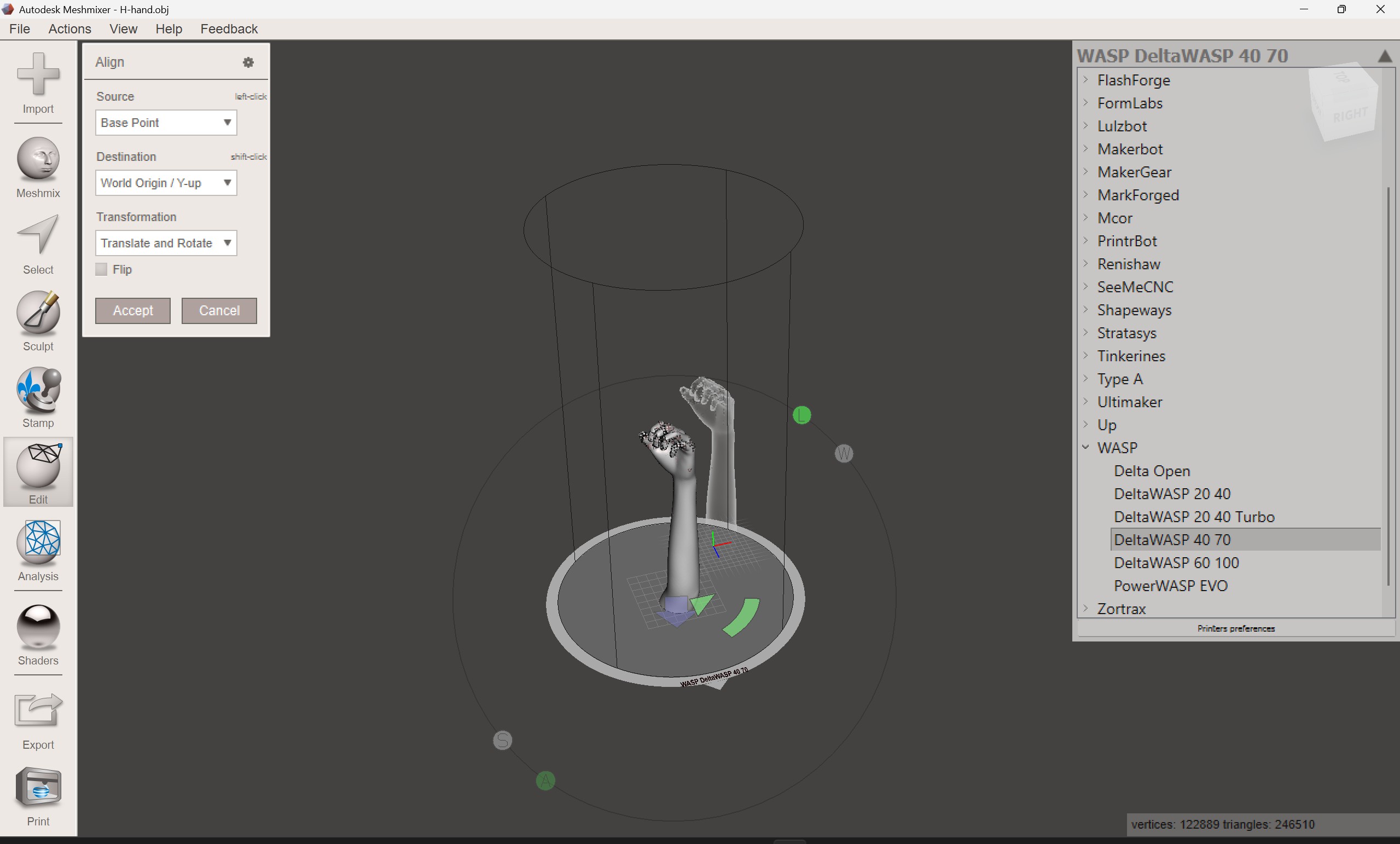1400x844 pixels.
Task: Select DeltaWASP 20 40 printer
Action: click(1172, 494)
